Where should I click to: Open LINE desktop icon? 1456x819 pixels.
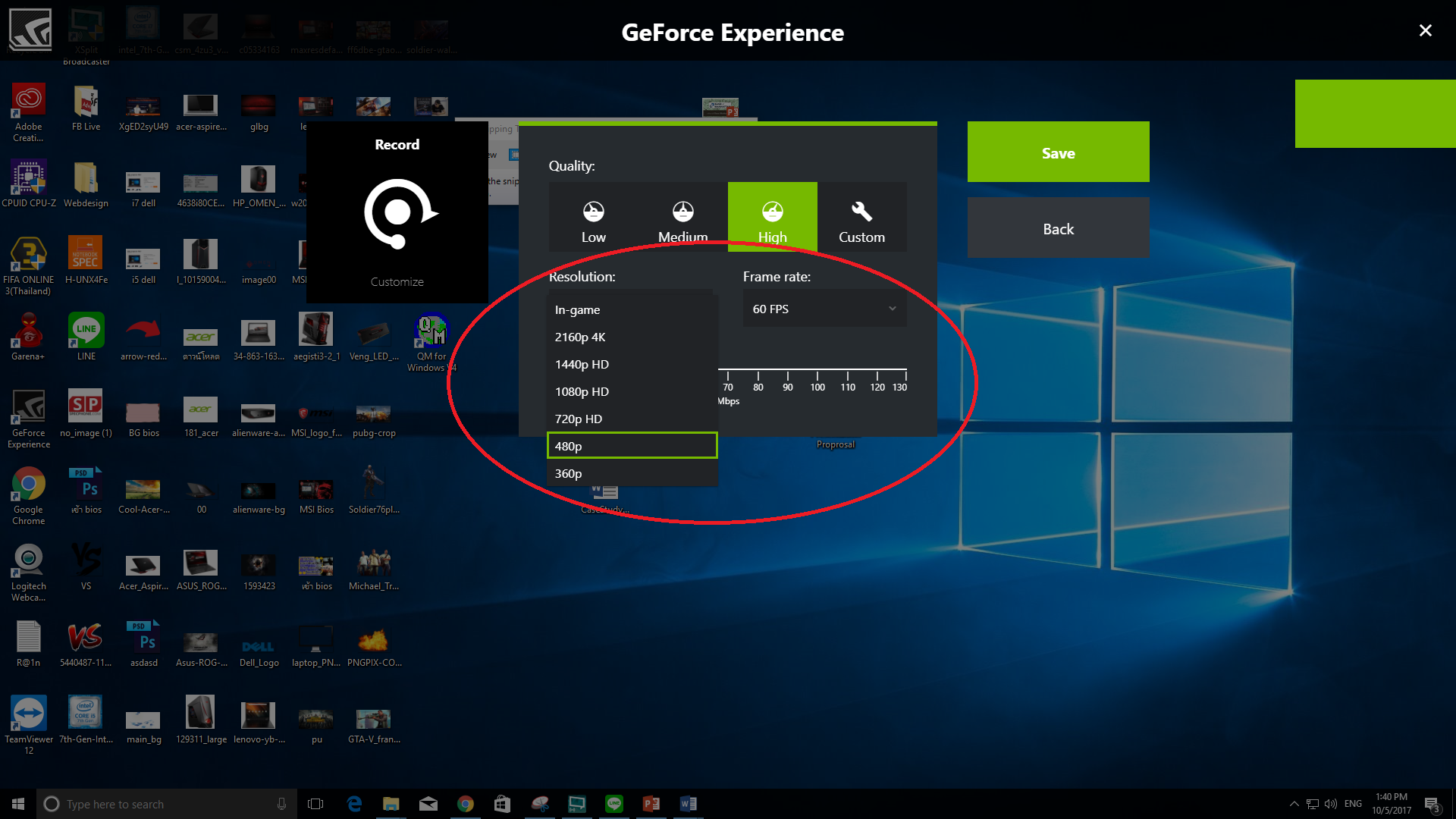tap(86, 337)
